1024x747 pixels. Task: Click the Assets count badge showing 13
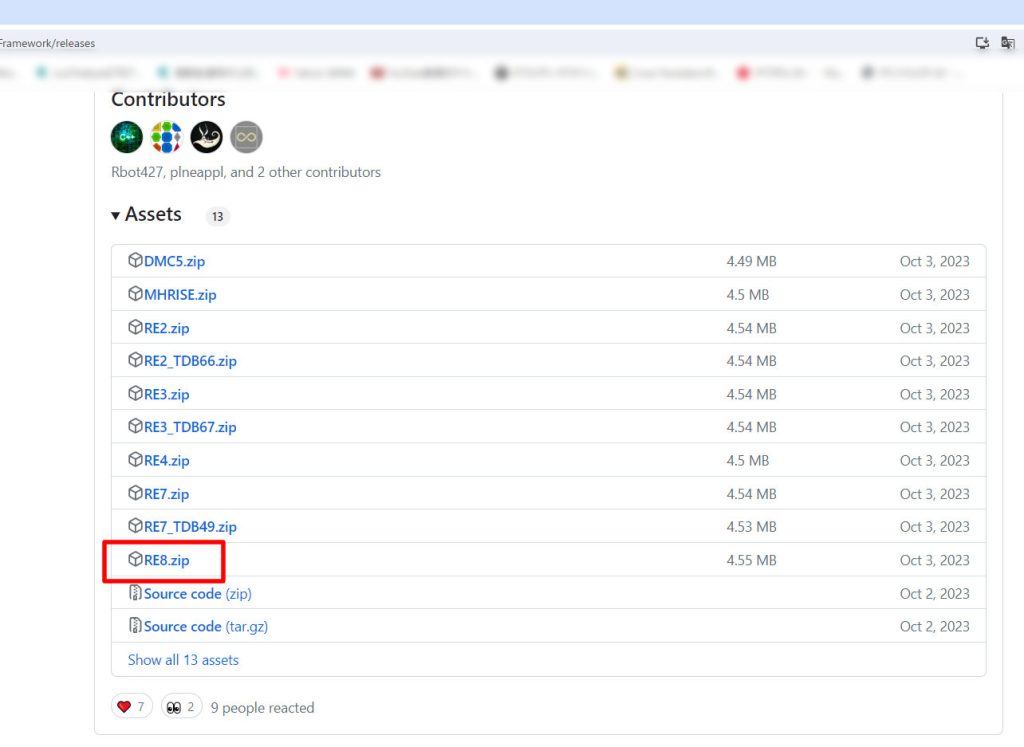(217, 216)
